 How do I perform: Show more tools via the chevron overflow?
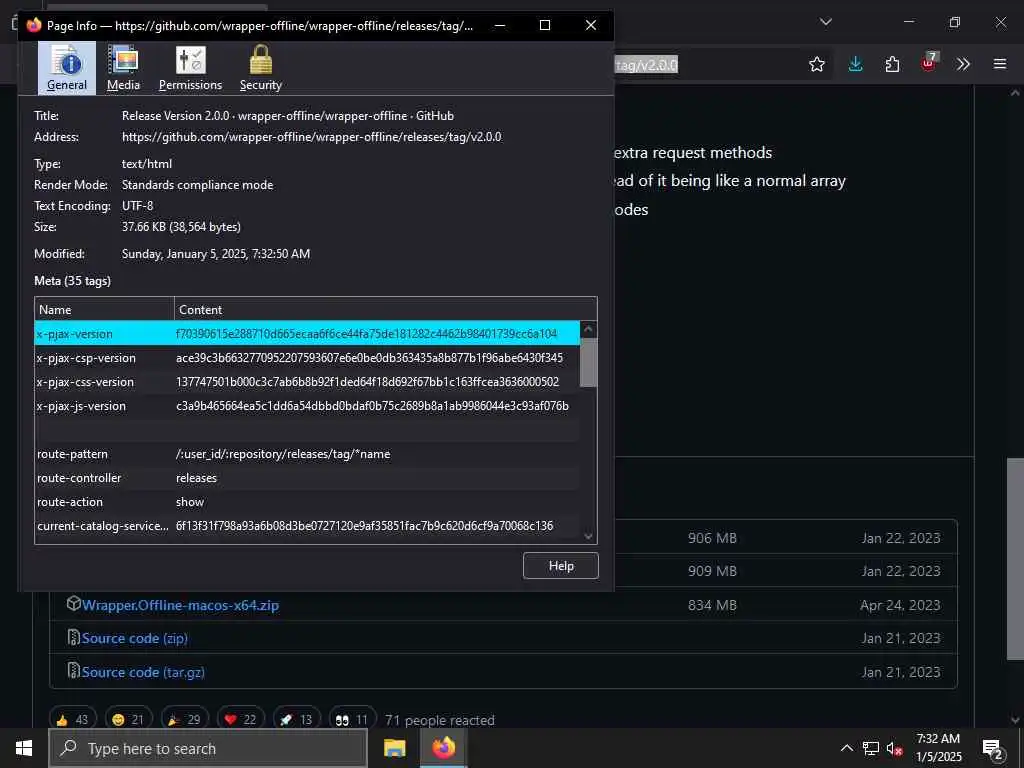963,64
